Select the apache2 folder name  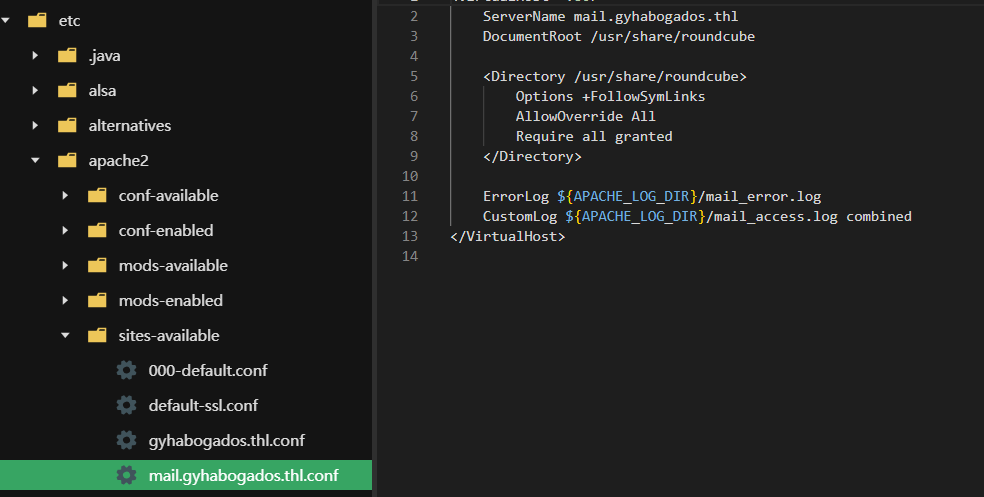click(x=119, y=161)
